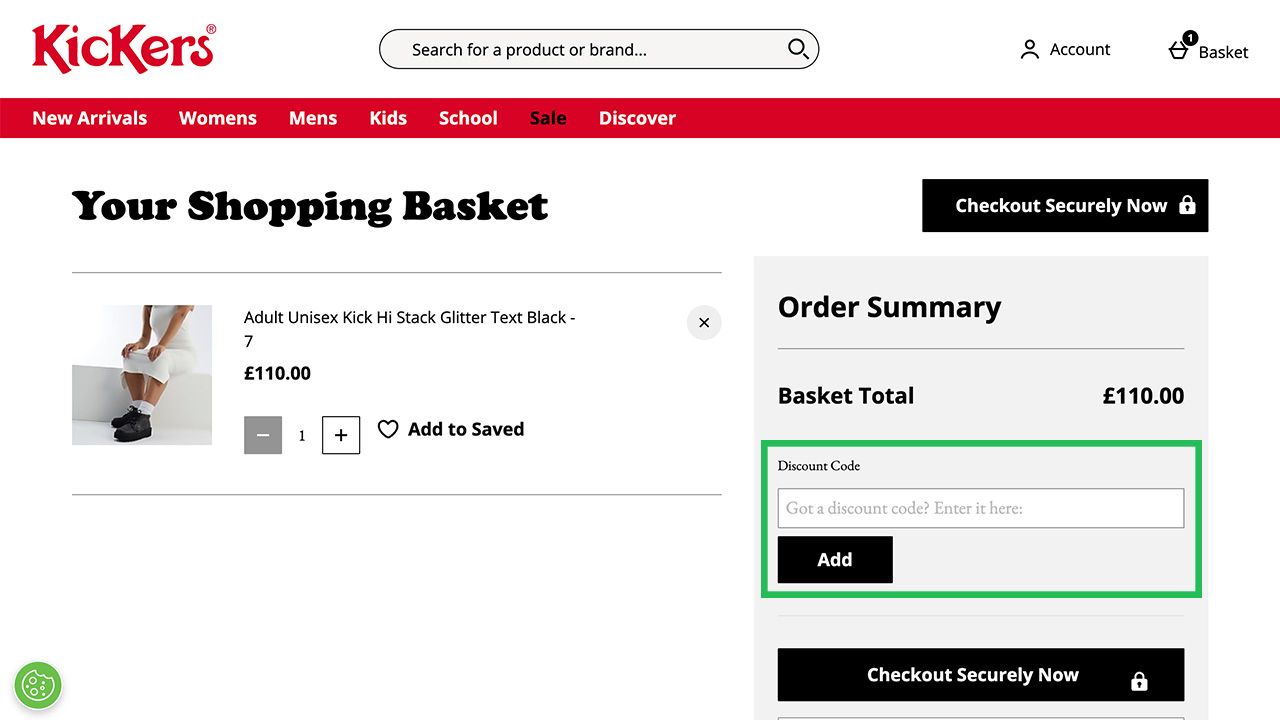1280x720 pixels.
Task: Open the Kids menu
Action: click(388, 118)
